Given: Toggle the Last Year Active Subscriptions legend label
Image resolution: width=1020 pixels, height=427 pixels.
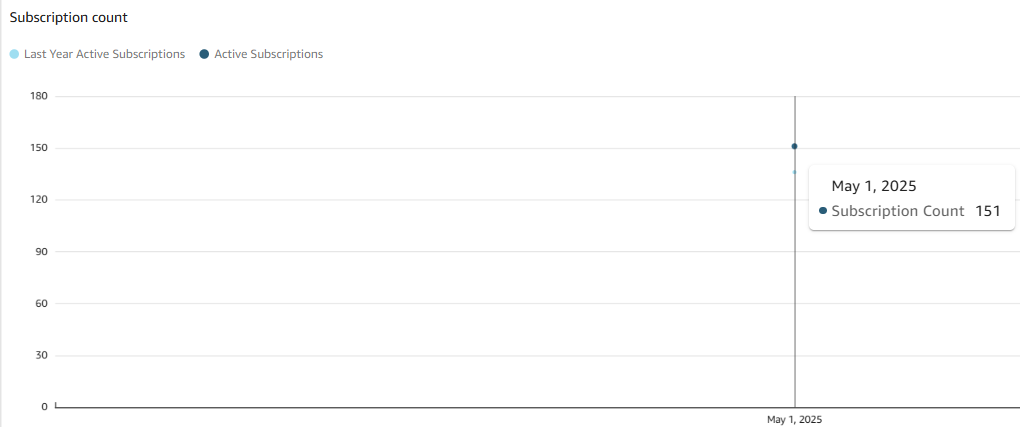Looking at the screenshot, I should (104, 54).
